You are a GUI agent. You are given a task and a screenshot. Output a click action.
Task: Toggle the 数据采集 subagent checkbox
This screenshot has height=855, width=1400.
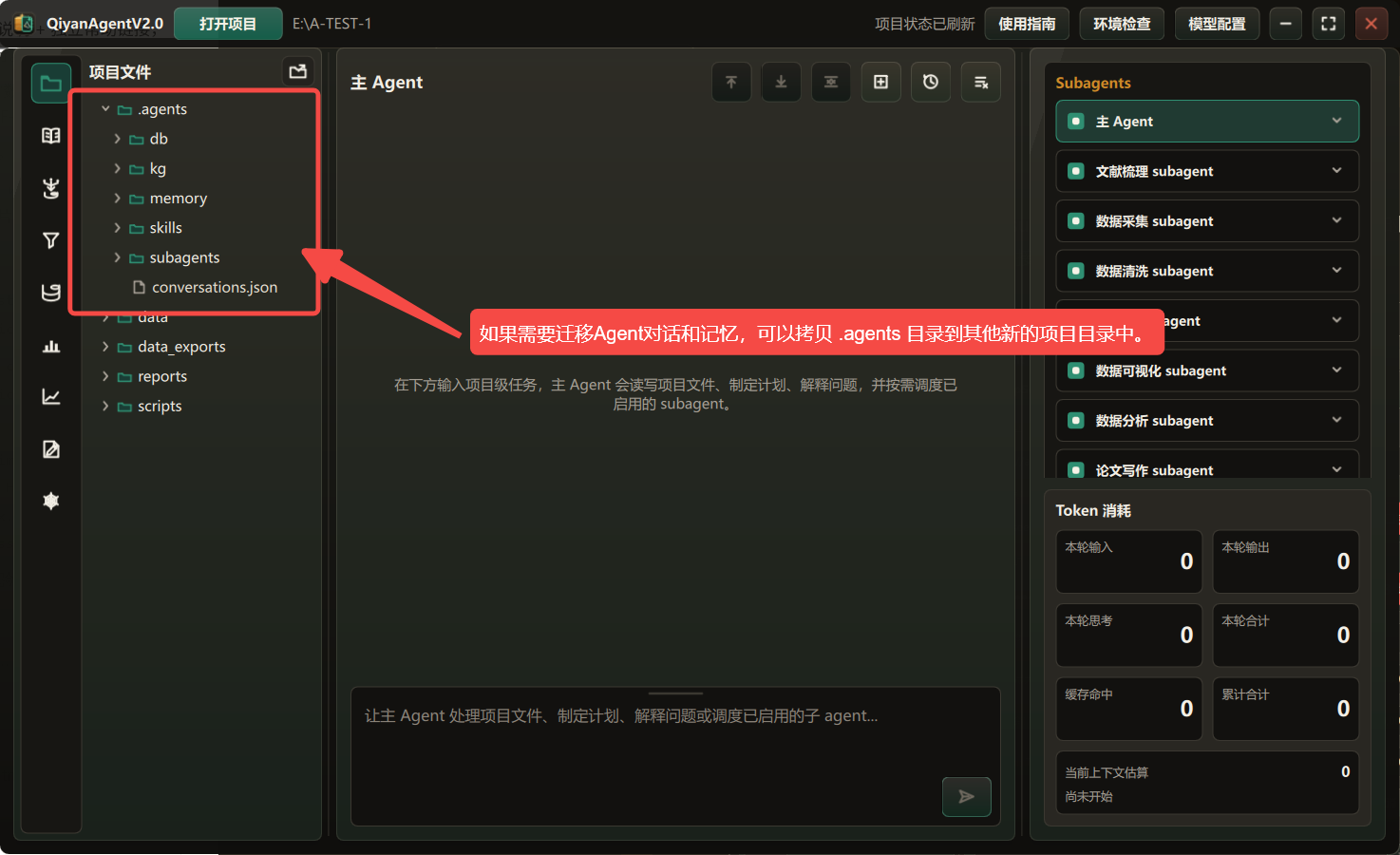(x=1076, y=221)
